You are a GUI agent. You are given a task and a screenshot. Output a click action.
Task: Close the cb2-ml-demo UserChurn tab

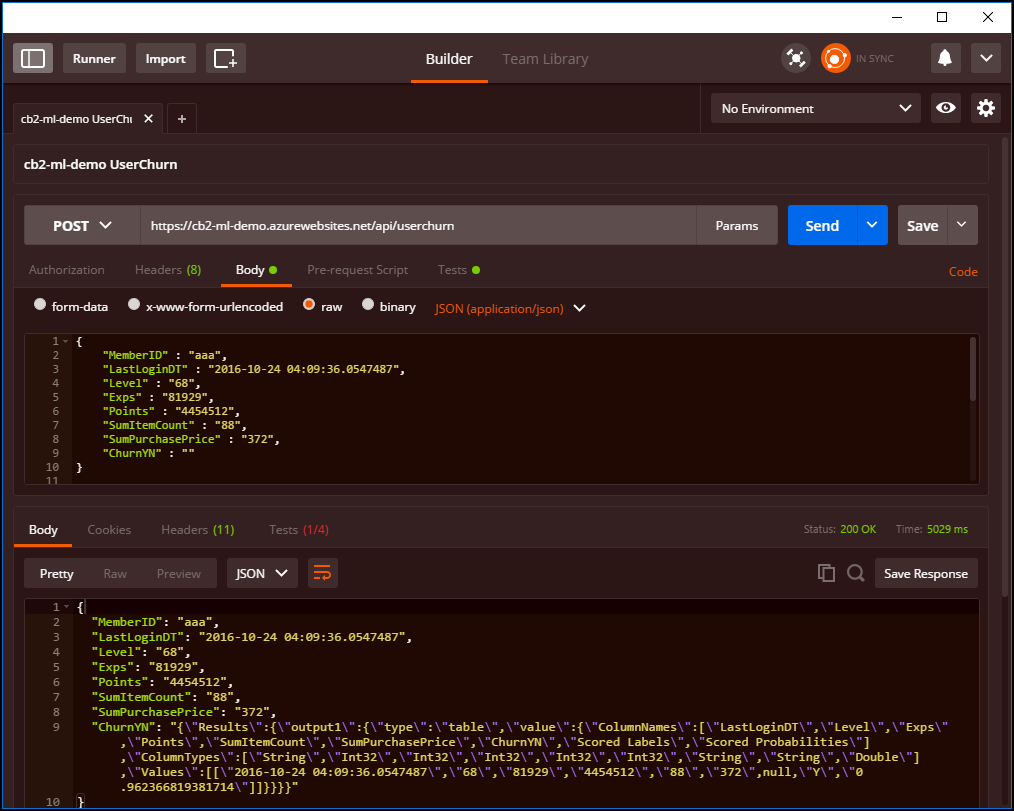(148, 118)
